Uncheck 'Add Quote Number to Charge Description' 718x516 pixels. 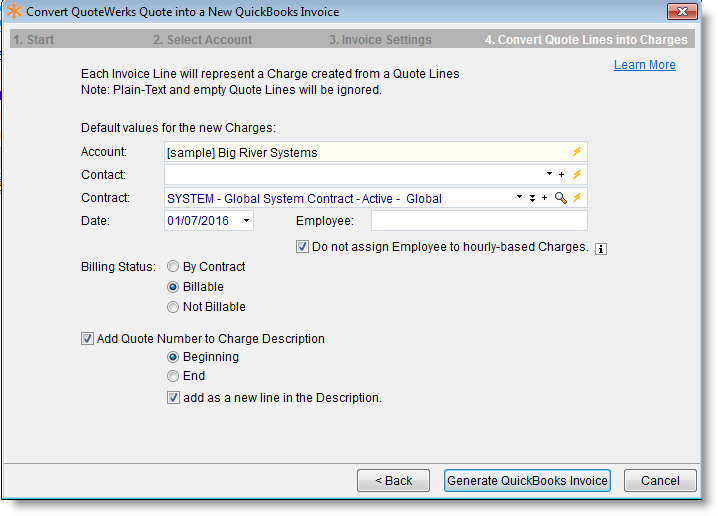[87, 339]
